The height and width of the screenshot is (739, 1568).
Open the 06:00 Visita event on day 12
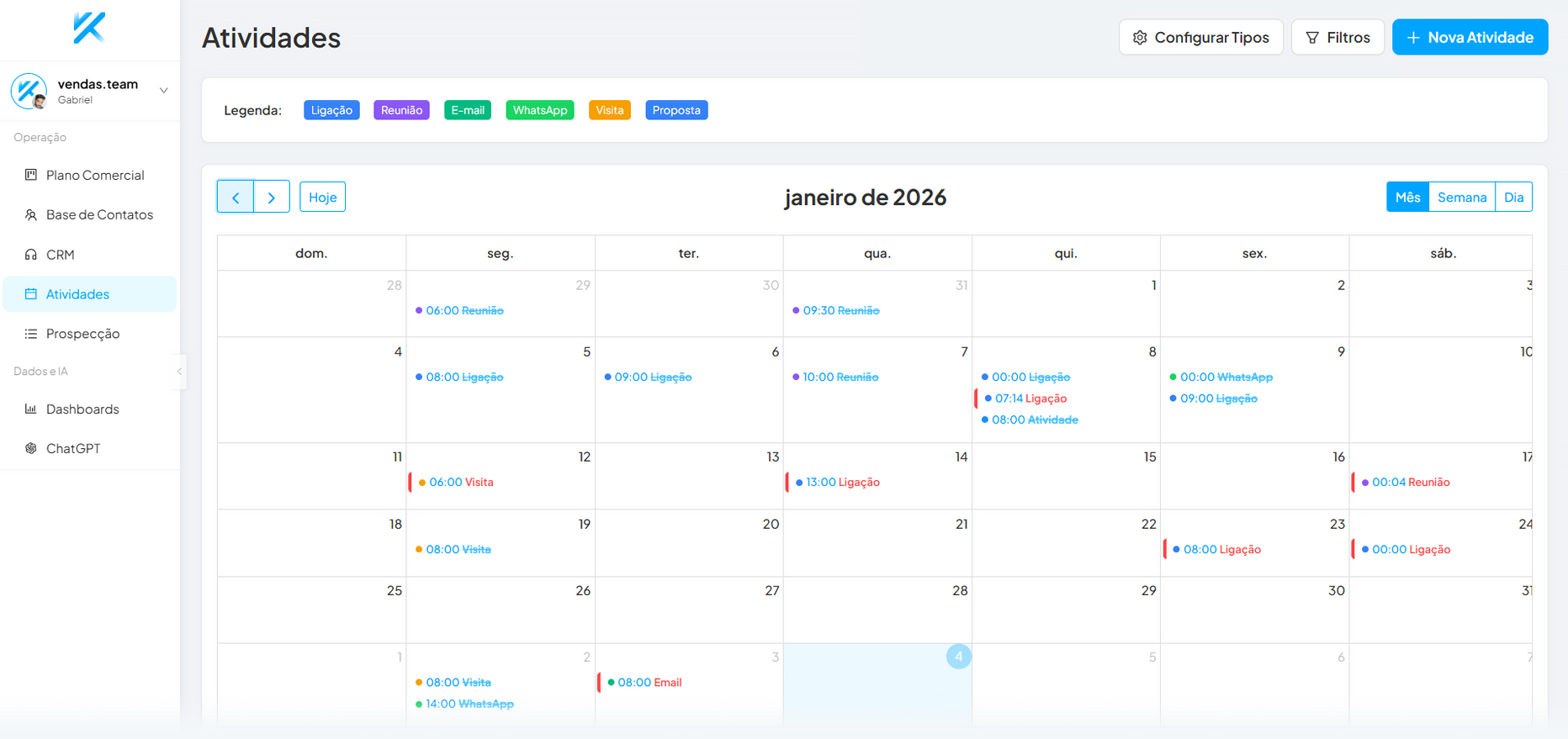pyautogui.click(x=460, y=483)
